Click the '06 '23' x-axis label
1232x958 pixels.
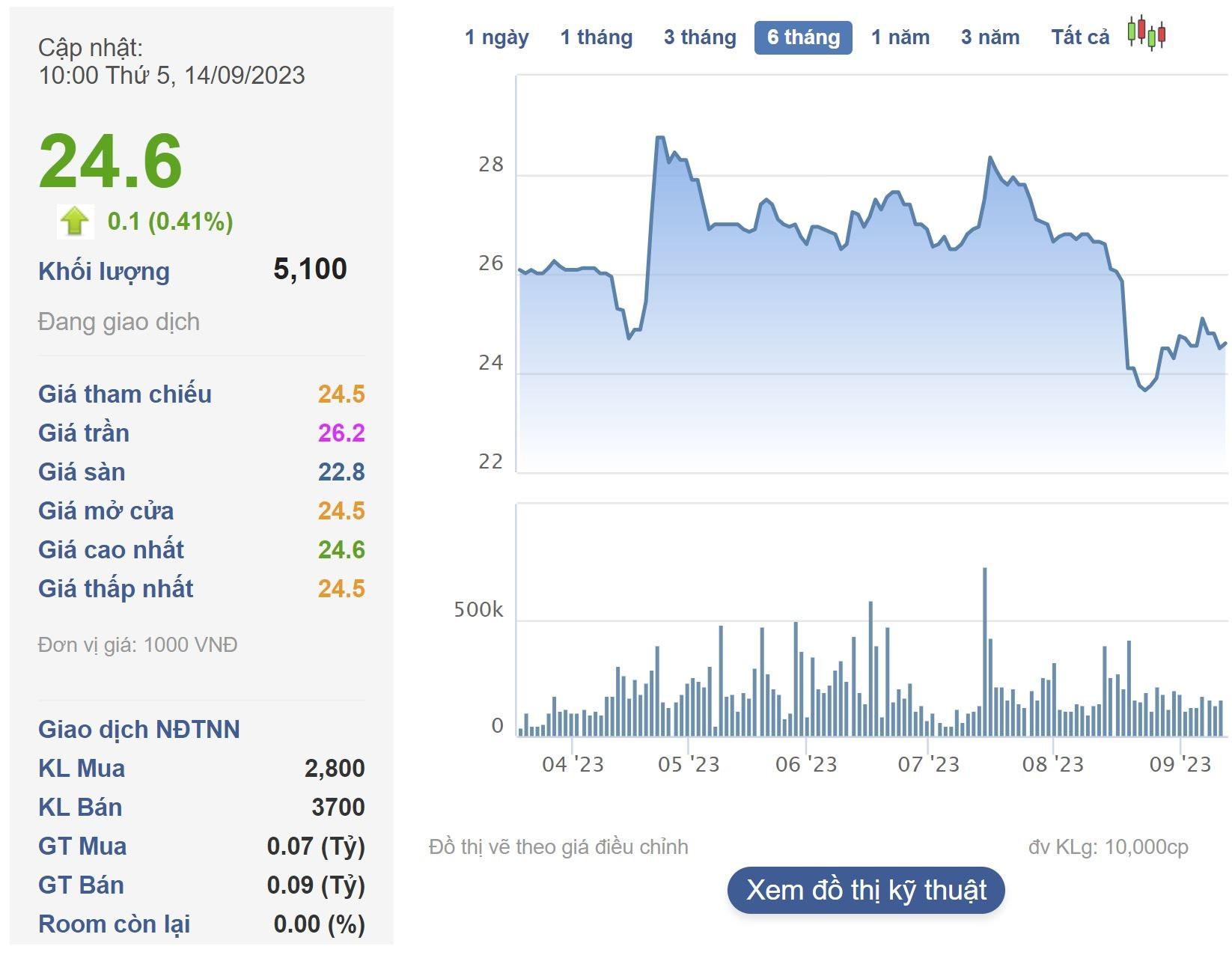(806, 764)
